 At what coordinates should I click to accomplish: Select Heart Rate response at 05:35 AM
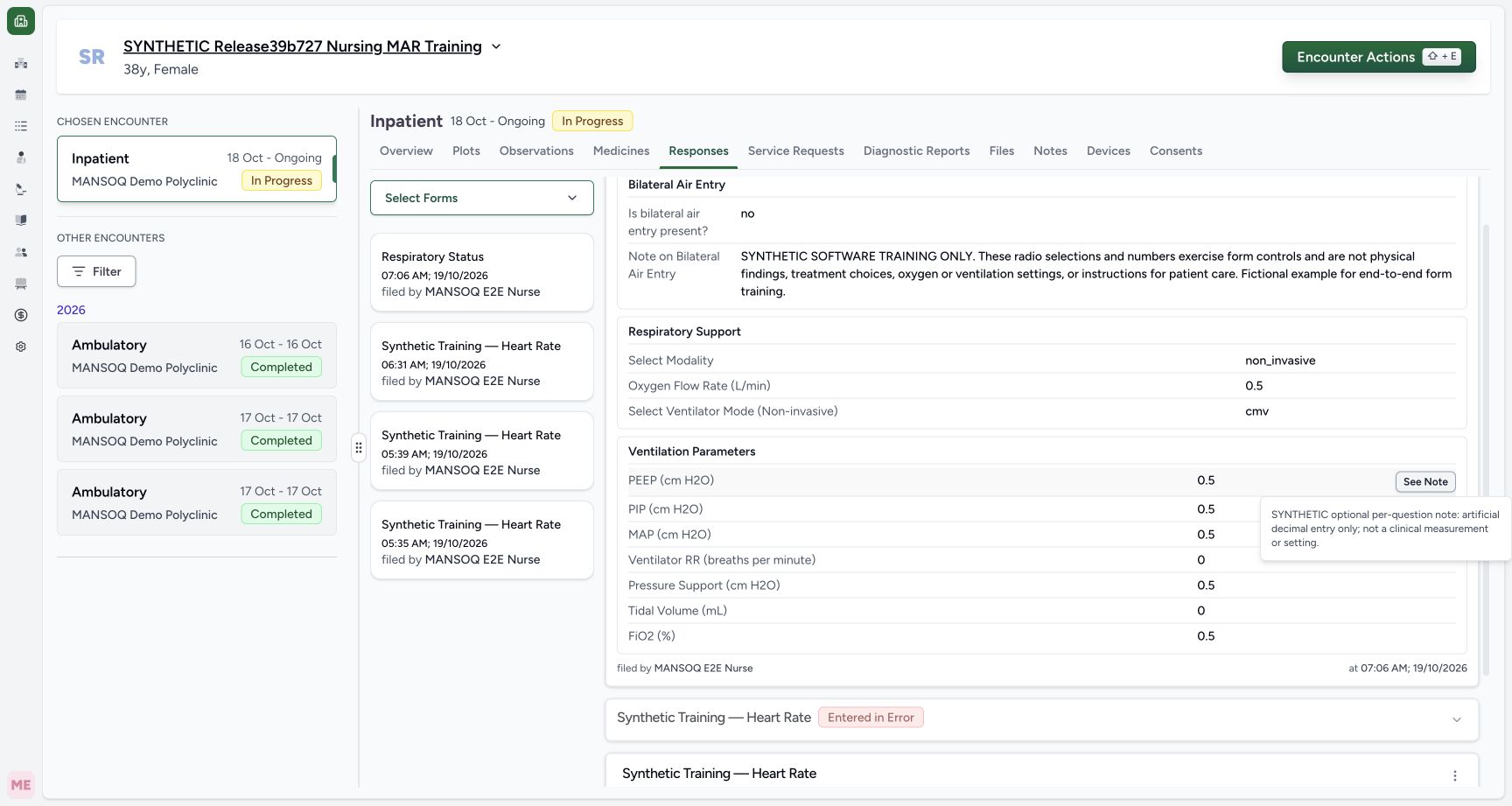(x=482, y=541)
